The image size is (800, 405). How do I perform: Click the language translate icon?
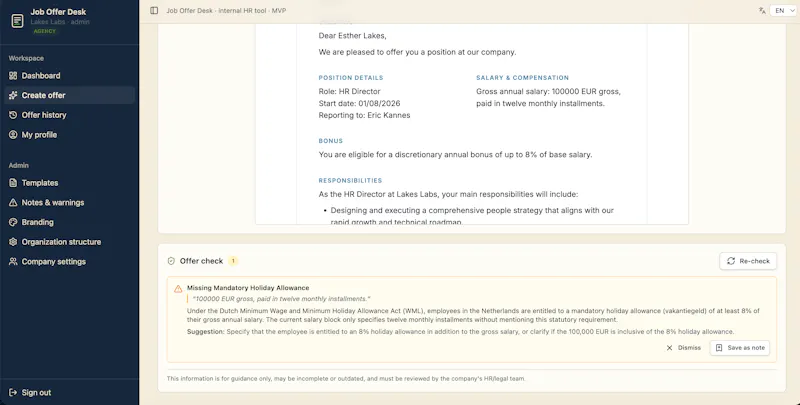762,10
